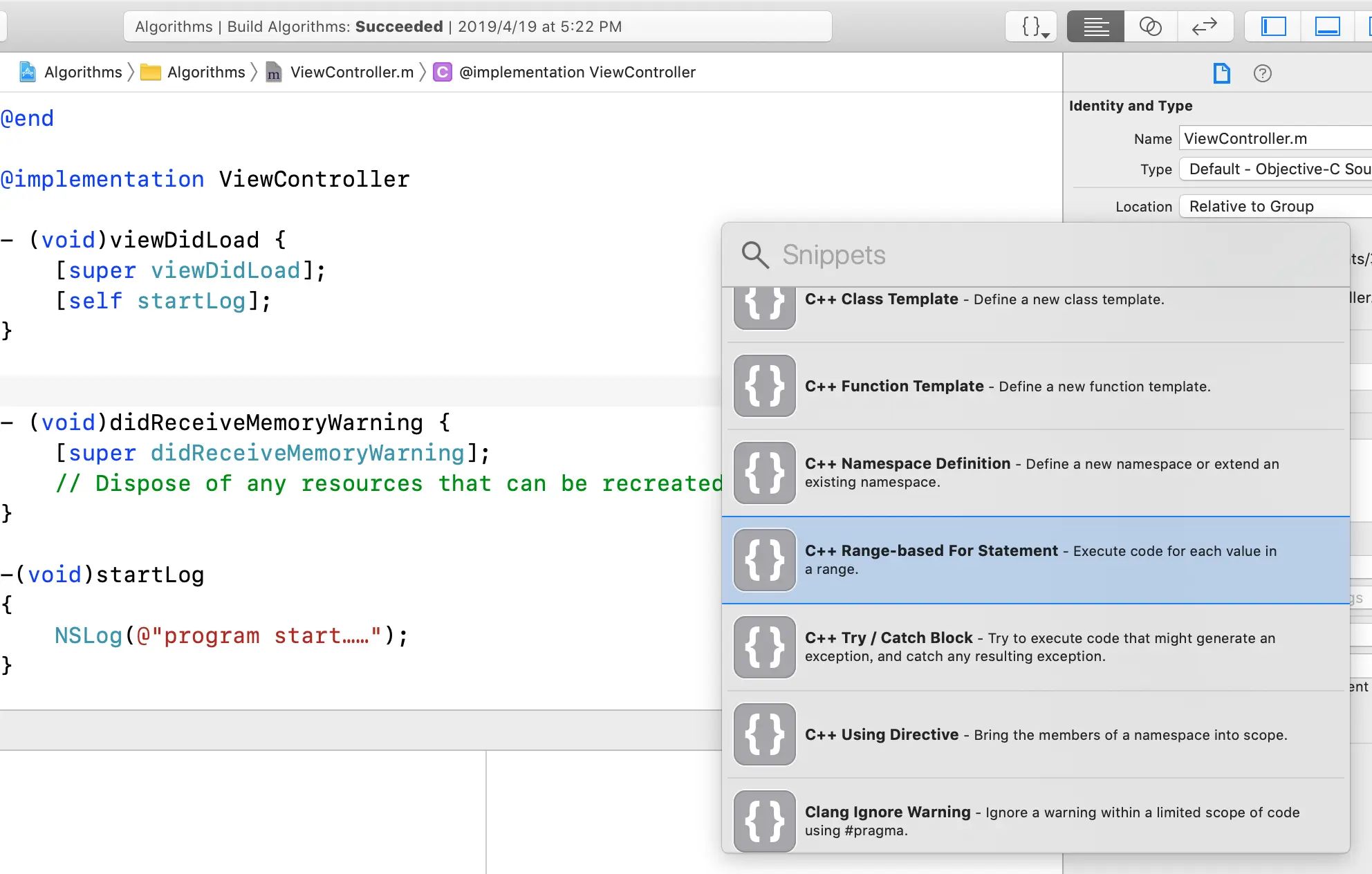Click ViewController.m in the jump bar
The width and height of the screenshot is (1372, 874).
pyautogui.click(x=351, y=72)
